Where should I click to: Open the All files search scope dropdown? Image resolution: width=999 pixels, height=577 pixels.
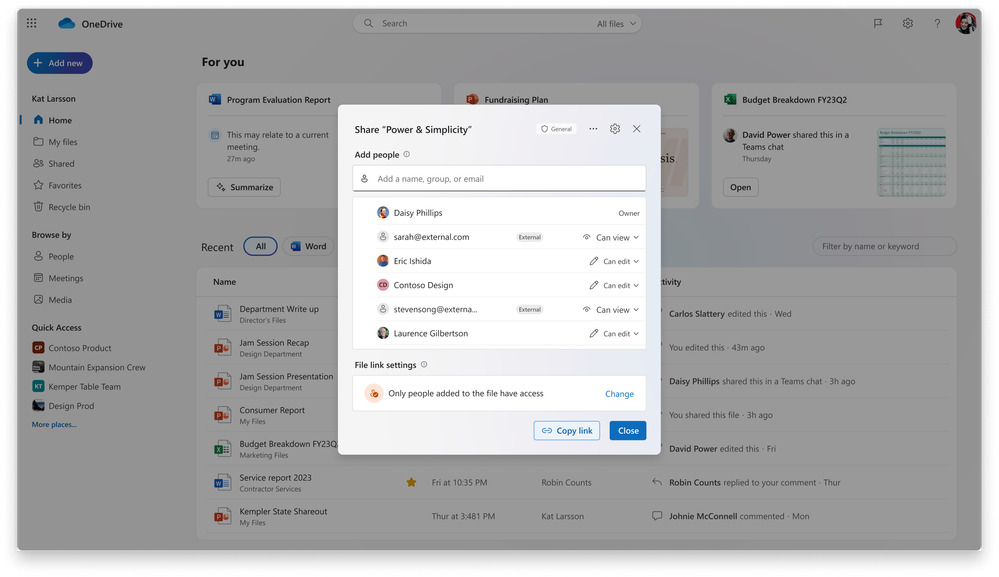click(x=613, y=22)
